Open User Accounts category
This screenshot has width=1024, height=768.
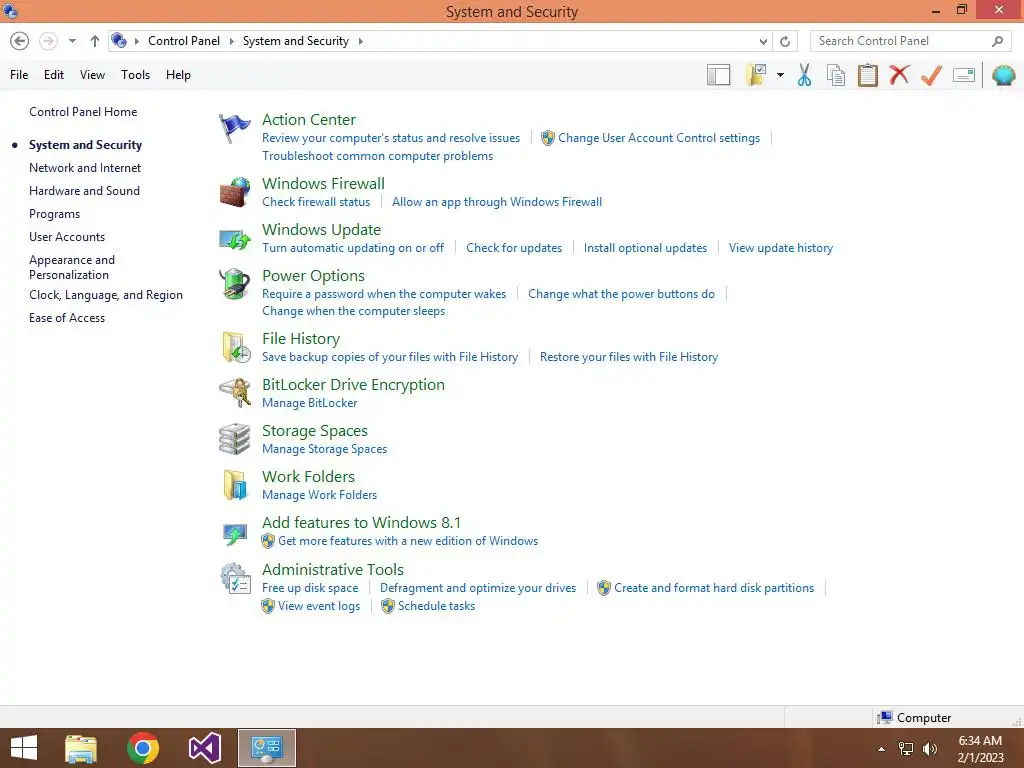[x=67, y=237]
